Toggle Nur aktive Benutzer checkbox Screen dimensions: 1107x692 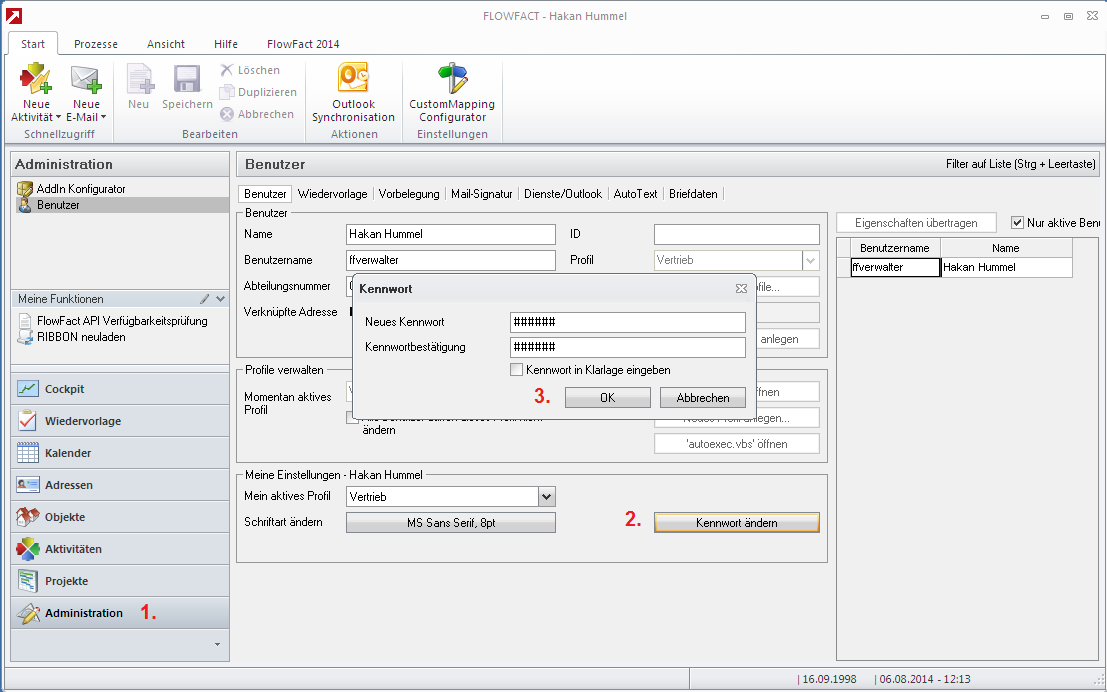click(1017, 222)
